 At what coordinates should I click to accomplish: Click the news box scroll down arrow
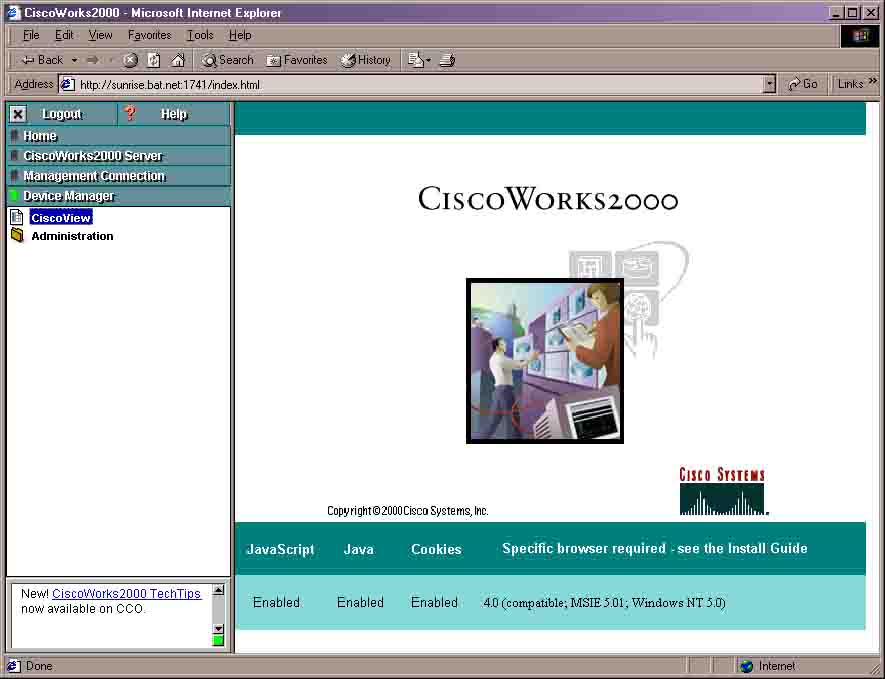[218, 628]
